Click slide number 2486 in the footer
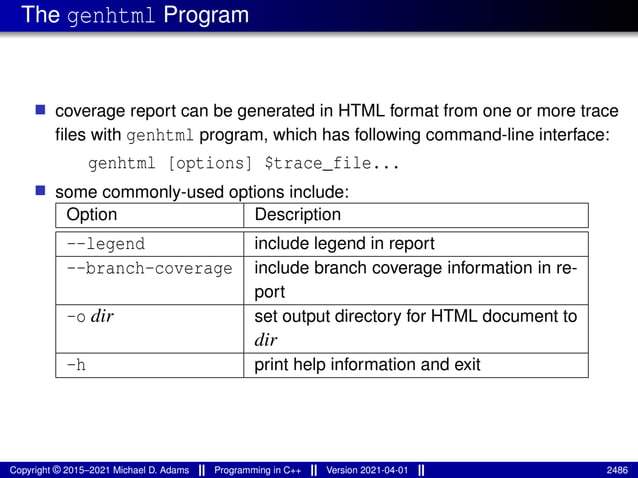Image resolution: width=638 pixels, height=478 pixels. tap(617, 470)
